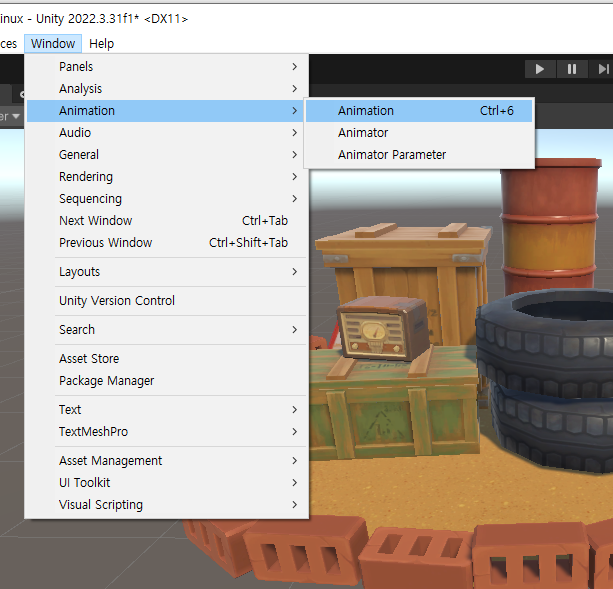Open the Animator window from submenu
This screenshot has height=589, width=613.
coord(419,132)
